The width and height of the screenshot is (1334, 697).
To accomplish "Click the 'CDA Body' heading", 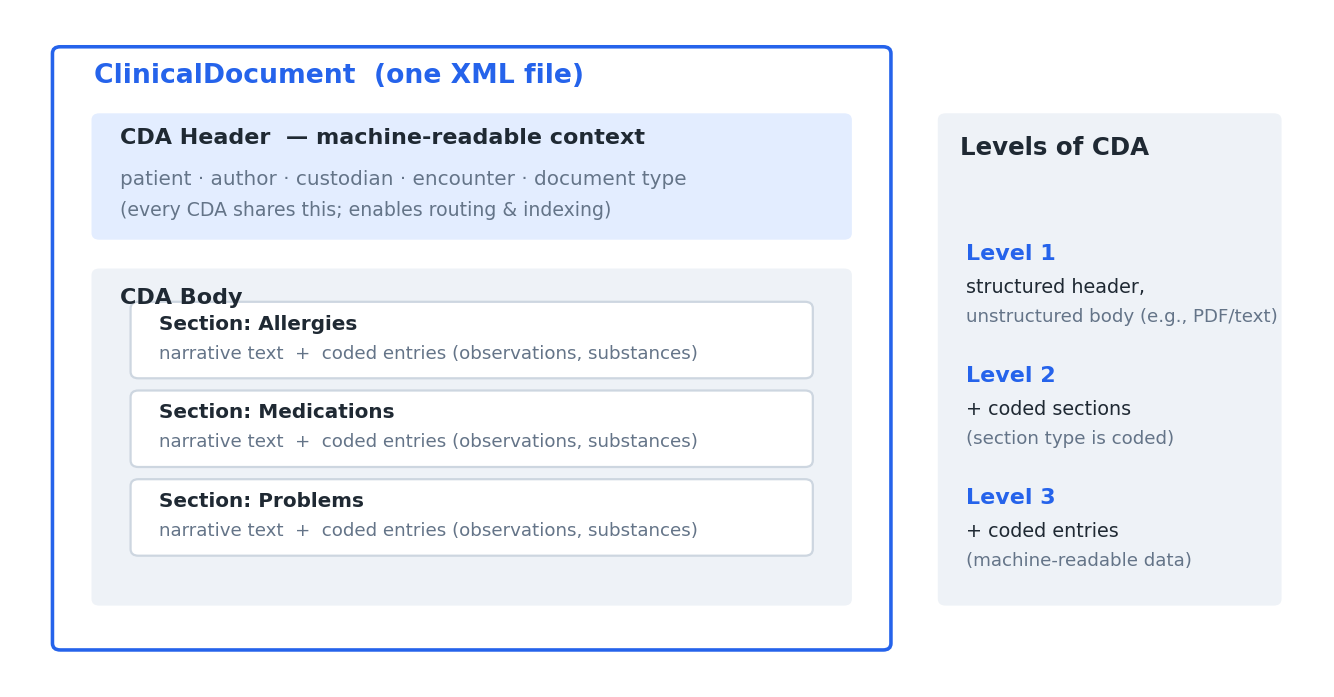I will 181,297.
